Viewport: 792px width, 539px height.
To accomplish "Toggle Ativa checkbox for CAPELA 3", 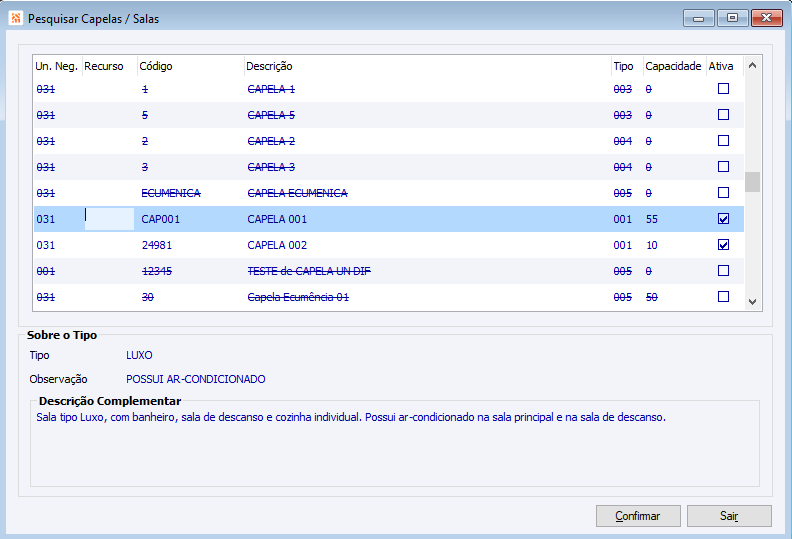I will click(x=723, y=167).
